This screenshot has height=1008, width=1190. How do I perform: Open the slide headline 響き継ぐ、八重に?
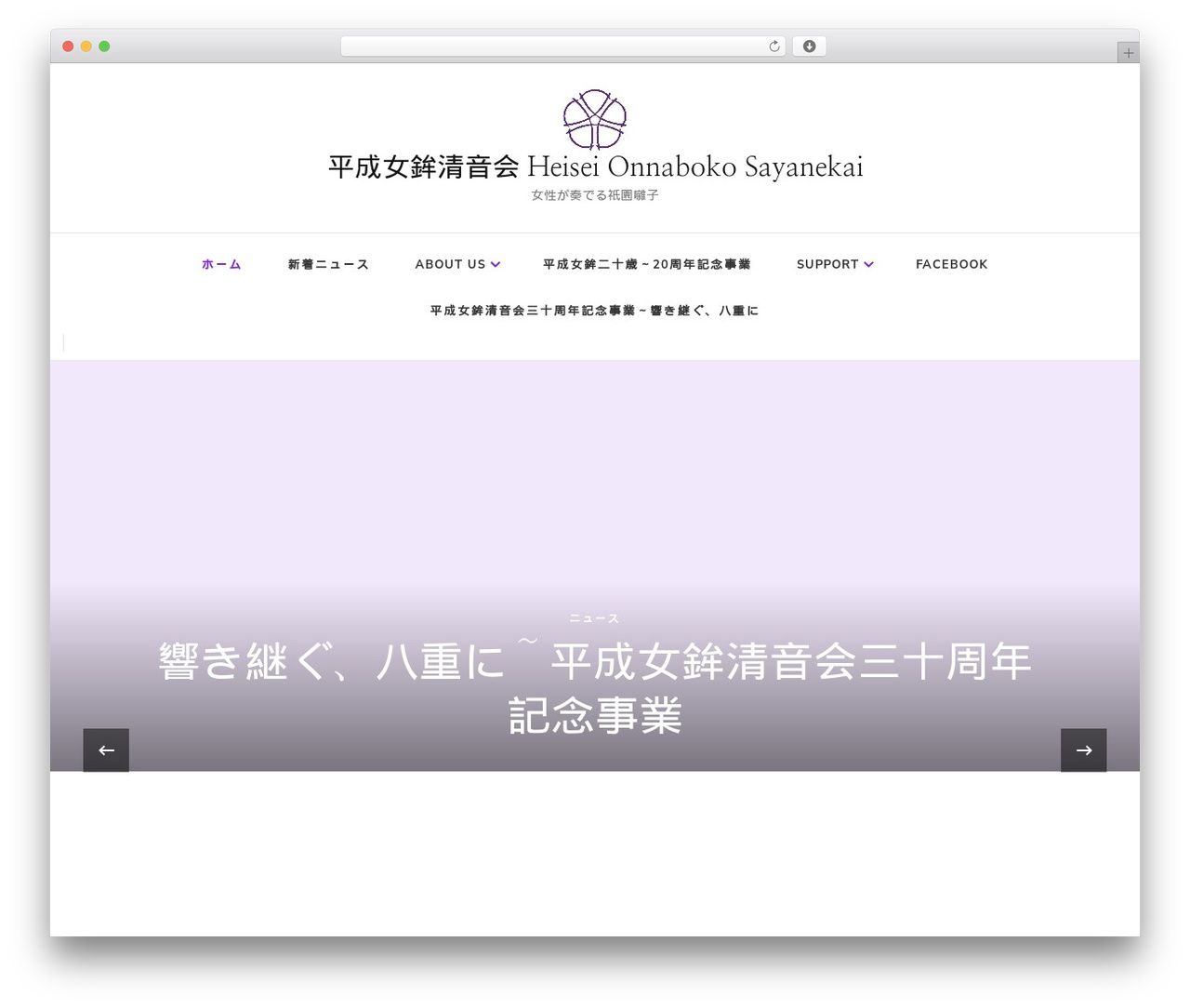tap(595, 688)
